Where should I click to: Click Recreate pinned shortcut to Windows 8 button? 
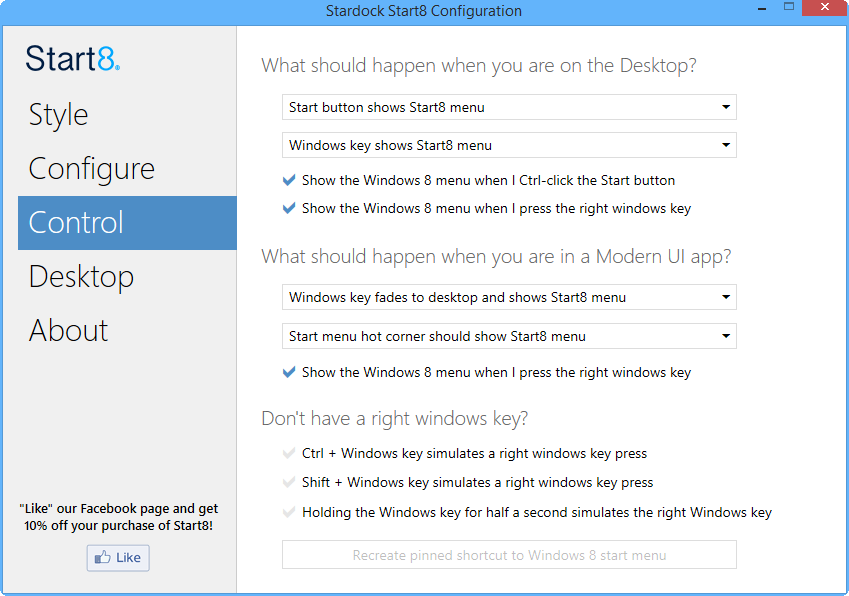(509, 555)
